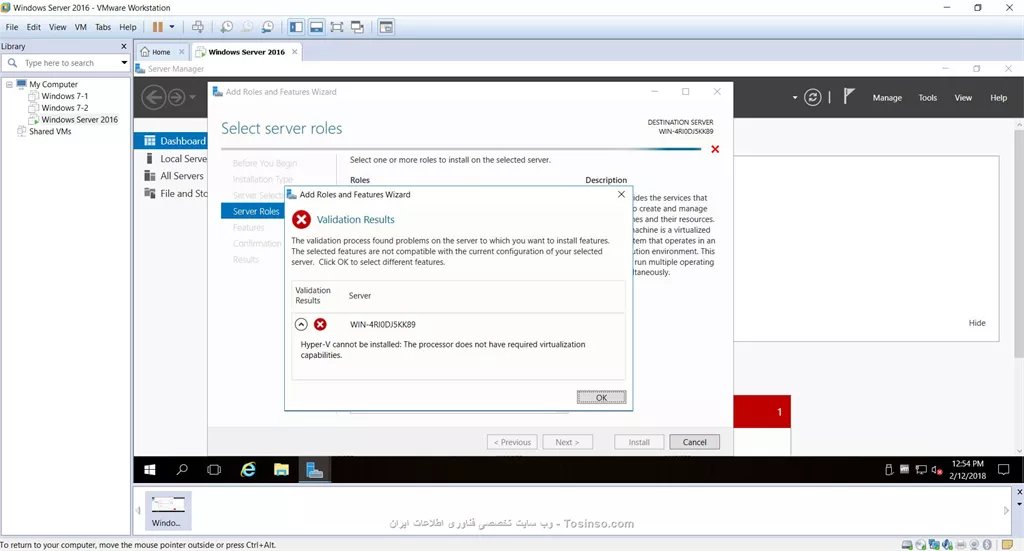Click the volume icon in system tray

click(936, 469)
